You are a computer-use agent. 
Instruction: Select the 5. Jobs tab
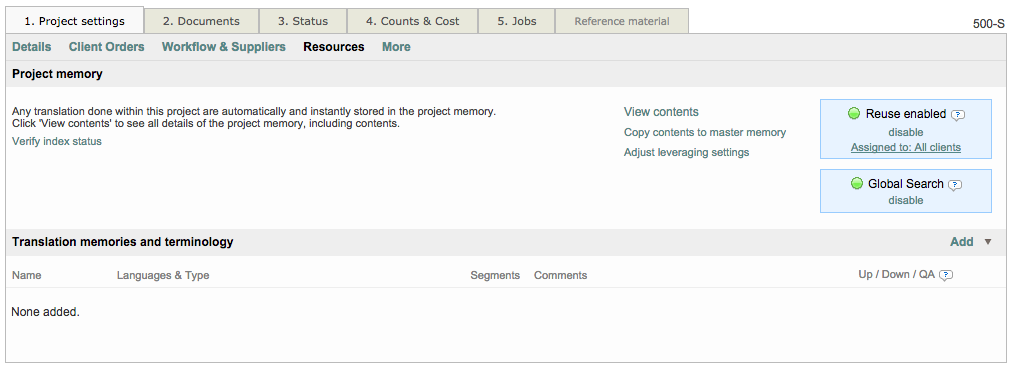516,21
